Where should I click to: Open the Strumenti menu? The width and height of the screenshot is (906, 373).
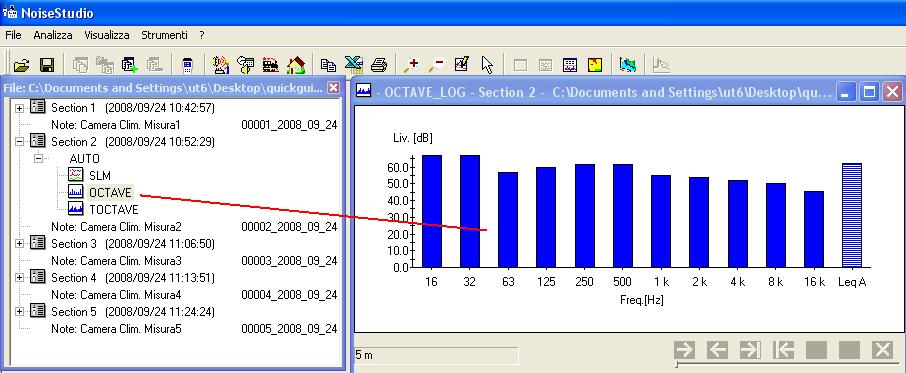164,35
